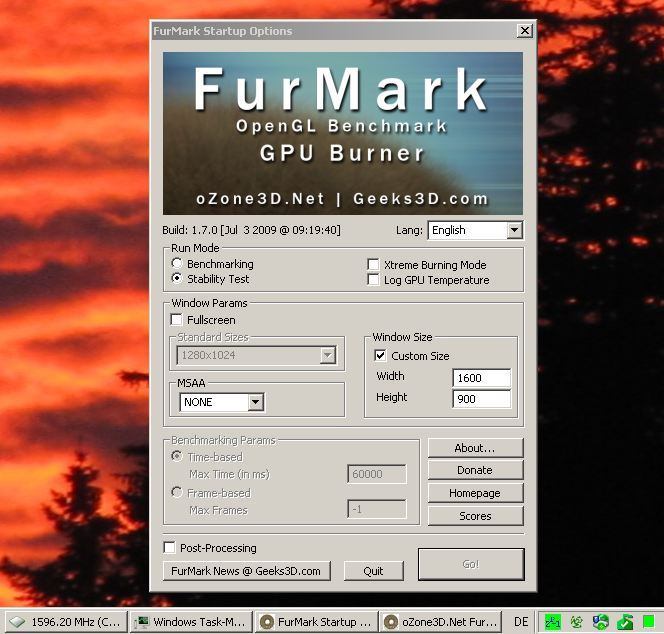Open the MSAA dropdown set to NONE

pyautogui.click(x=221, y=402)
